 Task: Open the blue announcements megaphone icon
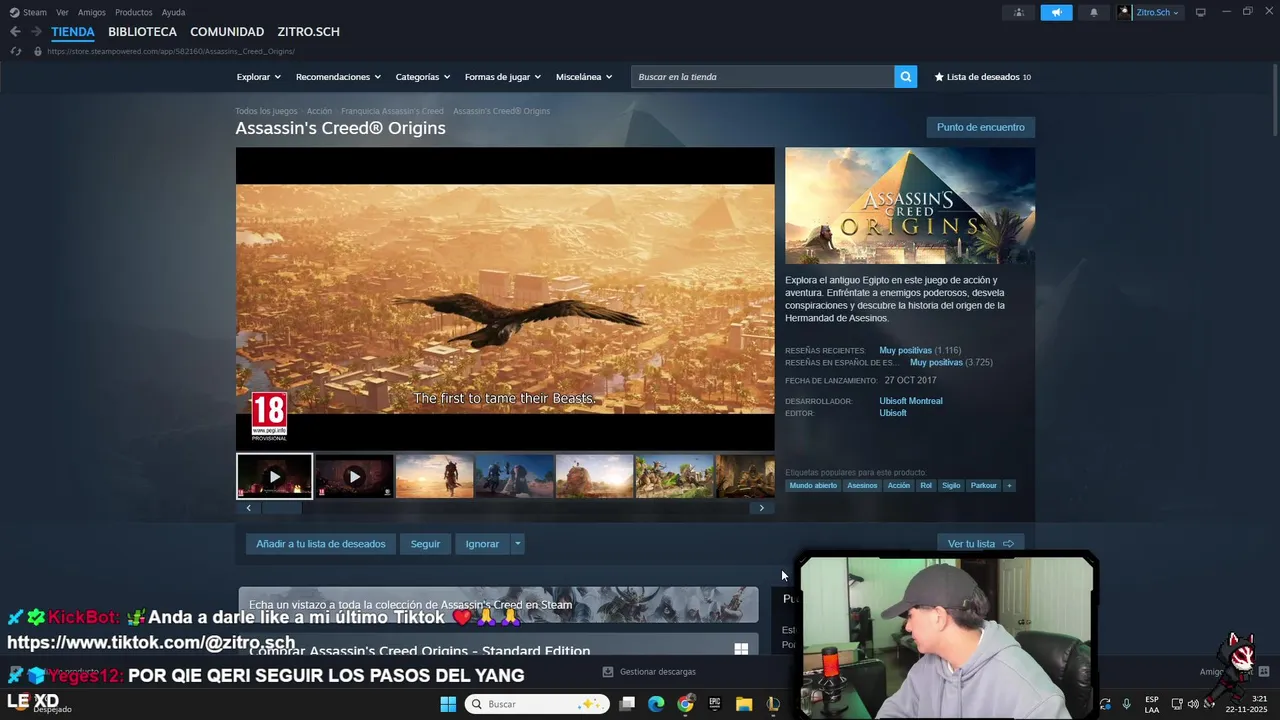(x=1056, y=12)
